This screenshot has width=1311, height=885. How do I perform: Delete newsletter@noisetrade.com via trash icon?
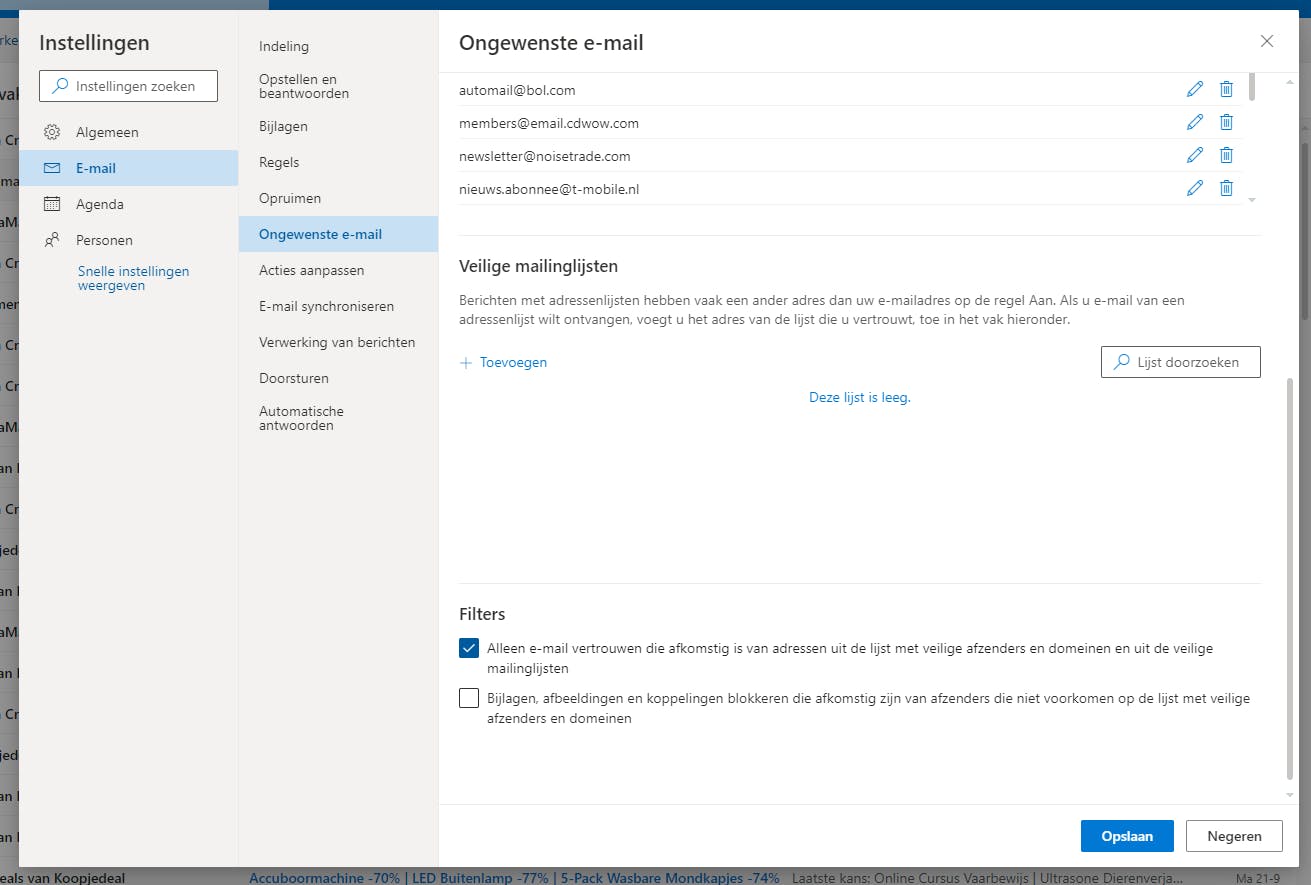[x=1227, y=155]
